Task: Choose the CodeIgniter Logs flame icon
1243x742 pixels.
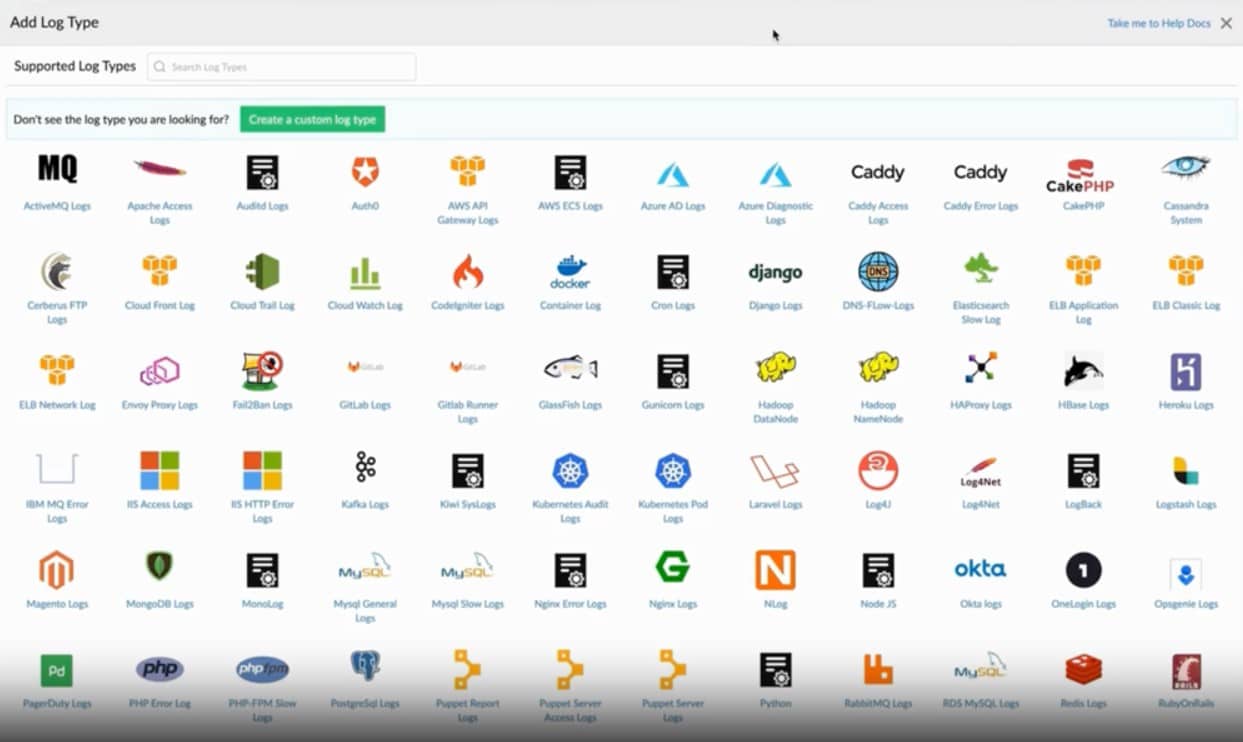Action: (467, 271)
